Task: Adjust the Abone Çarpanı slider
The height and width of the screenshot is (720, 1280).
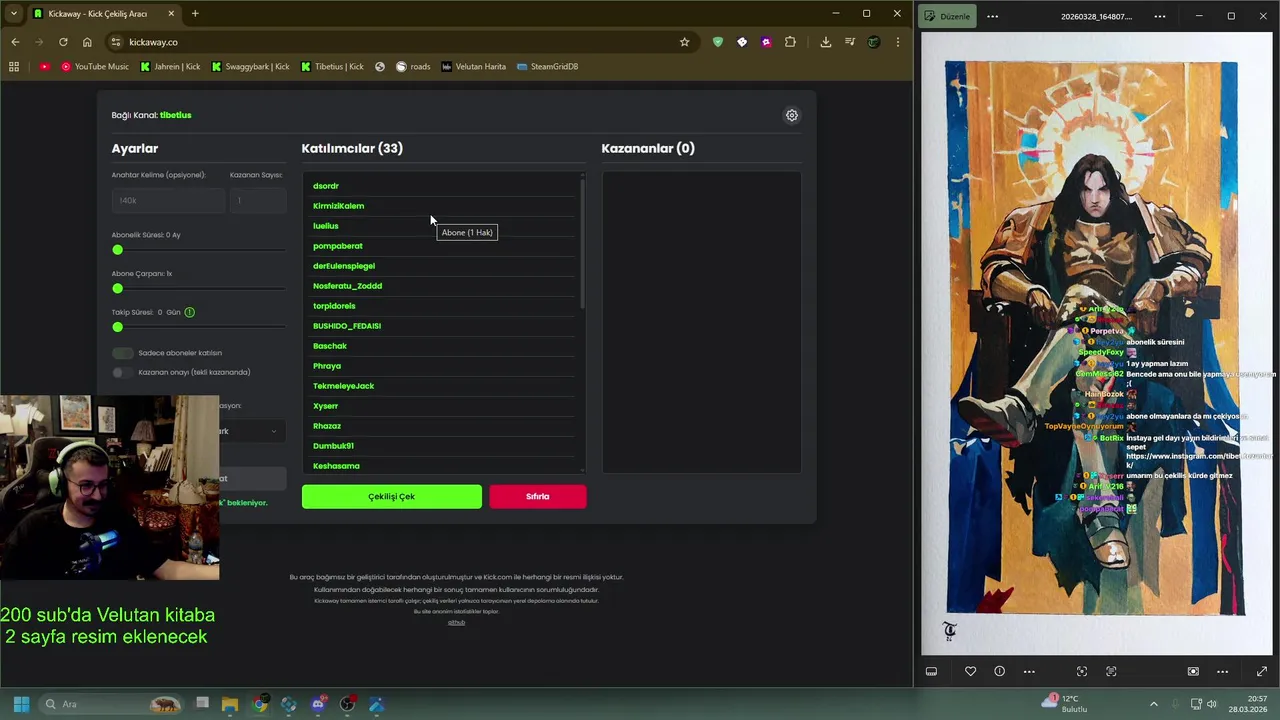Action: click(x=198, y=288)
